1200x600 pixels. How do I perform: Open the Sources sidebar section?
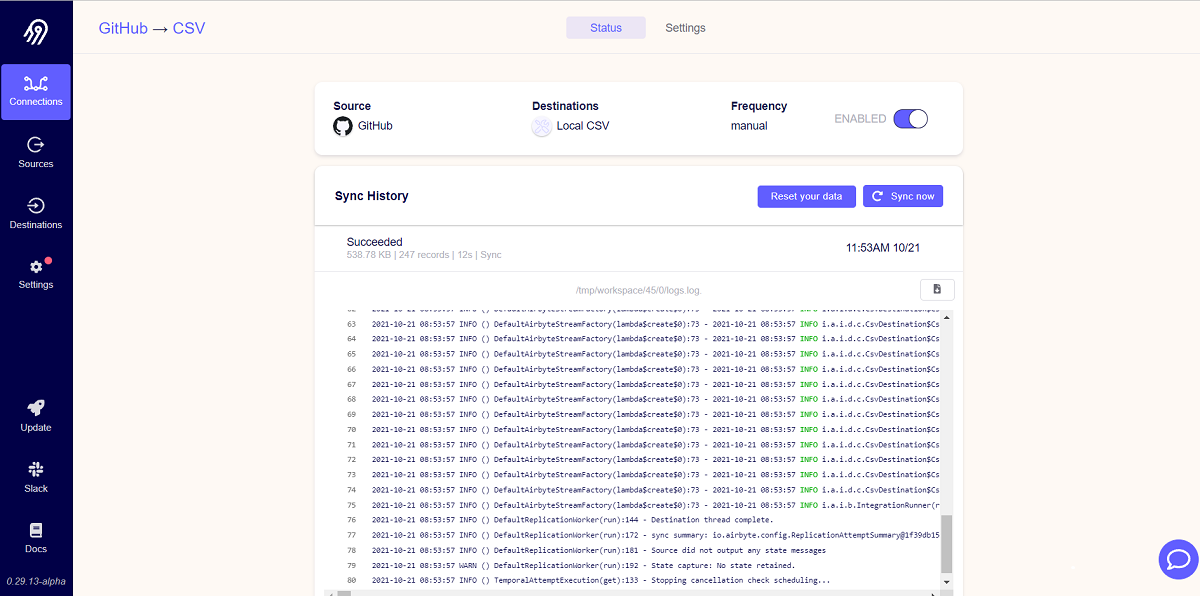click(x=36, y=152)
